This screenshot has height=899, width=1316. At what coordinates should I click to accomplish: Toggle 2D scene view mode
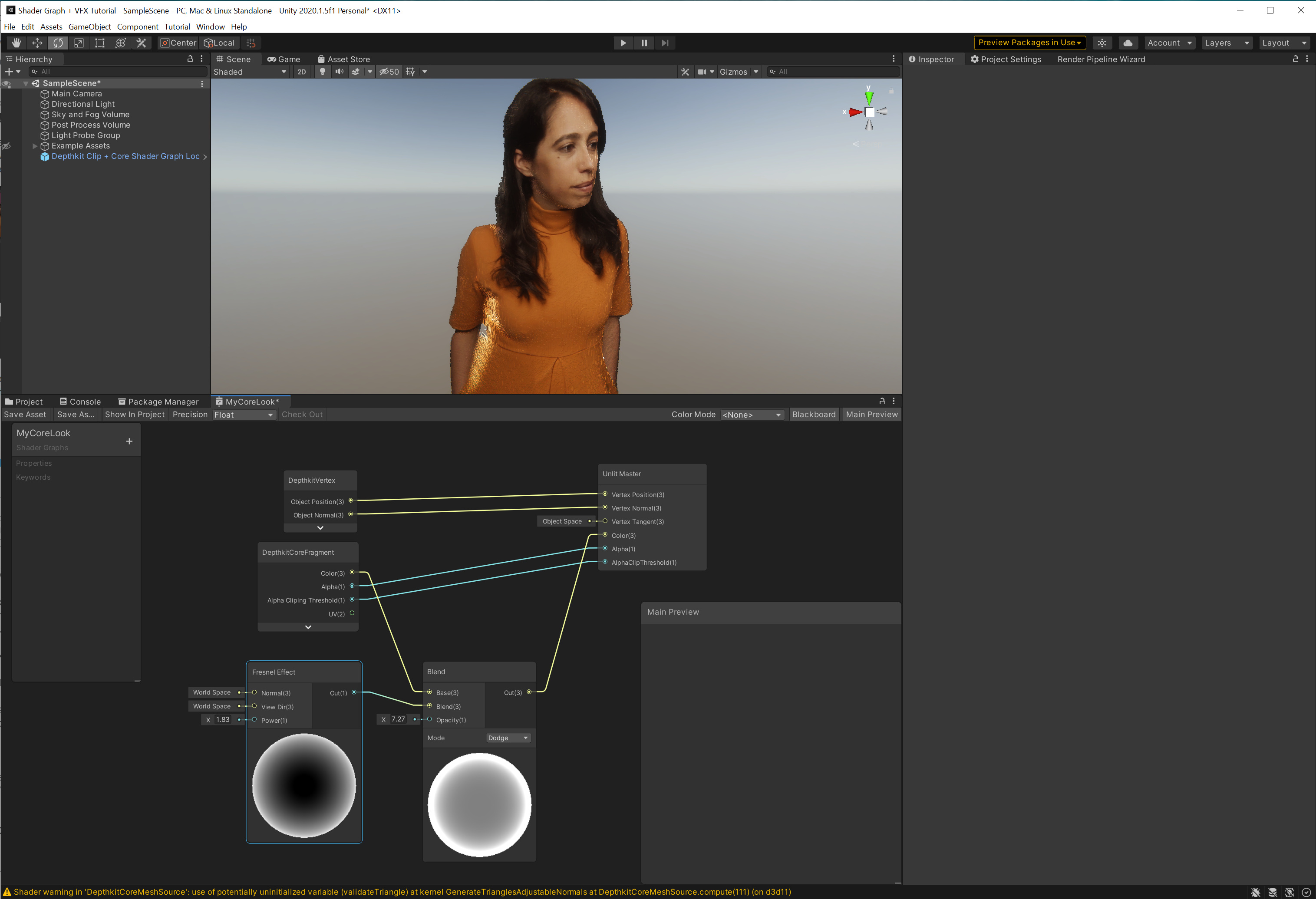click(301, 72)
